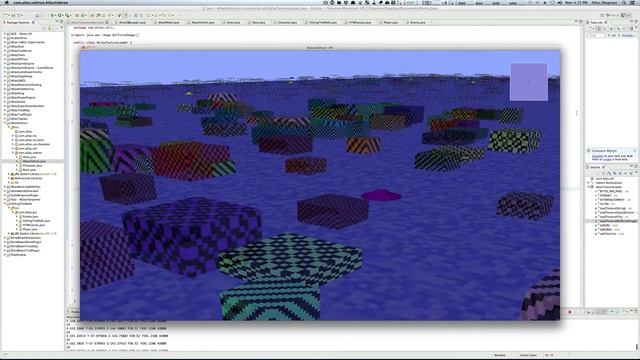Click the purple saucer in the game view
The width and height of the screenshot is (640, 360).
click(x=382, y=195)
